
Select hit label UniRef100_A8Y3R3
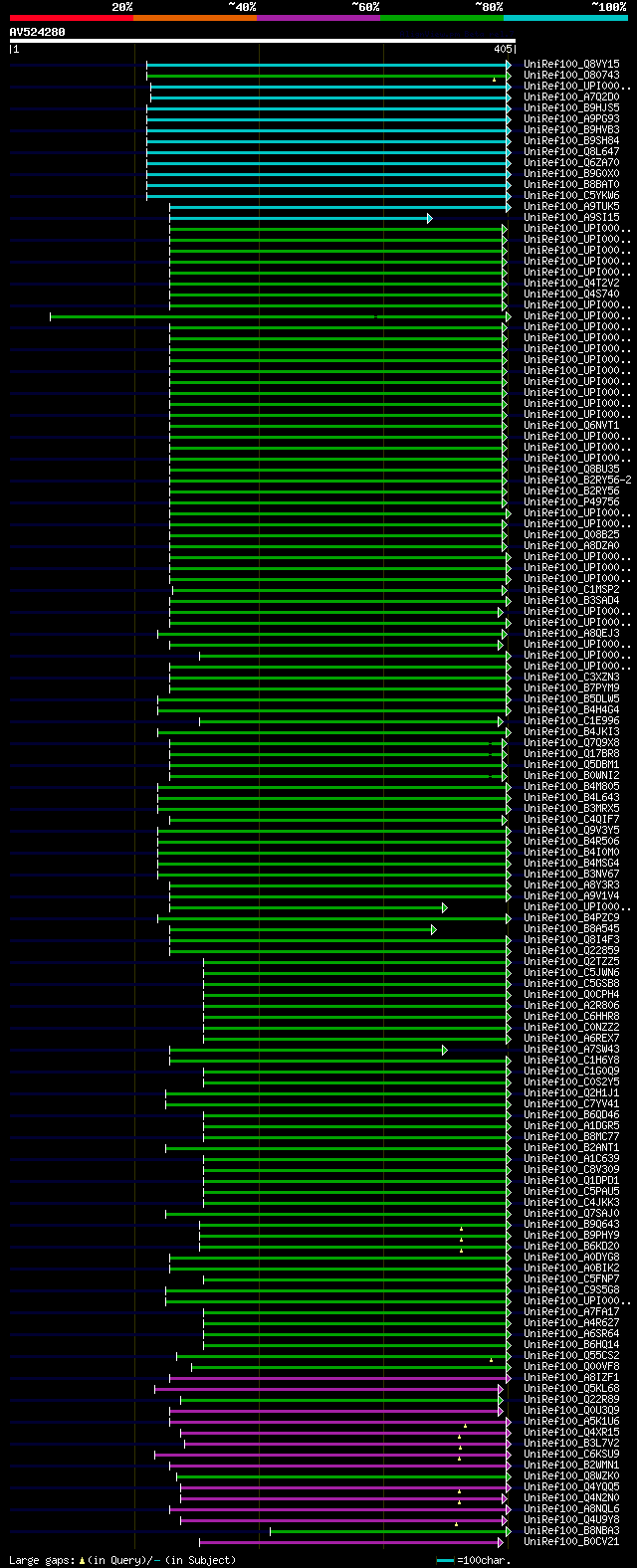tap(571, 884)
